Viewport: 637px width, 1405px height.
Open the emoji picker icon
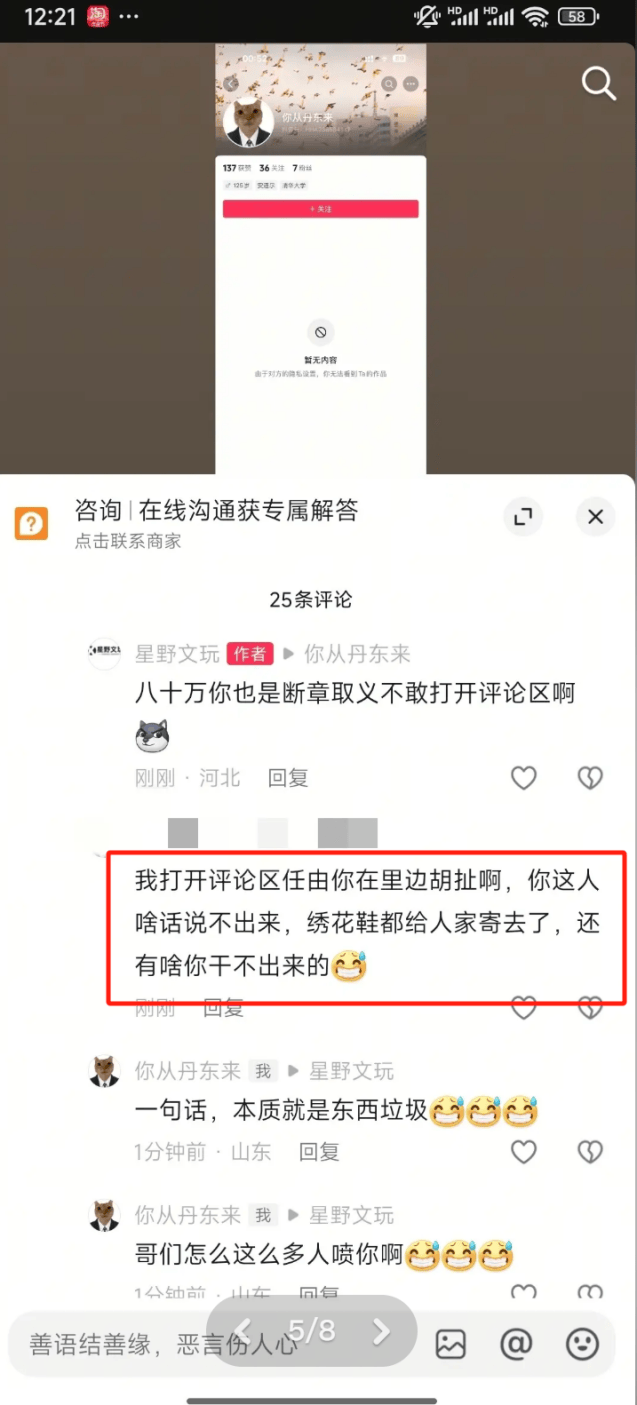tap(582, 1344)
